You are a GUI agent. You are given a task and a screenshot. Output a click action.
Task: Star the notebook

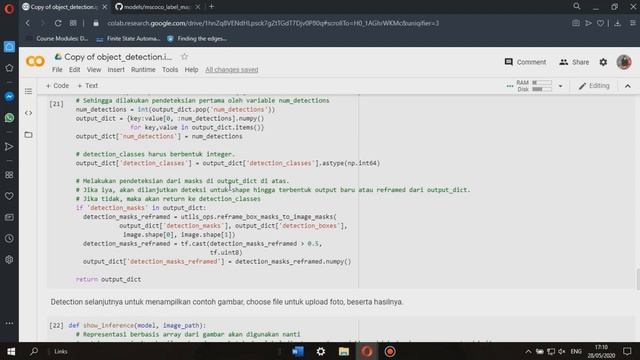pos(184,57)
